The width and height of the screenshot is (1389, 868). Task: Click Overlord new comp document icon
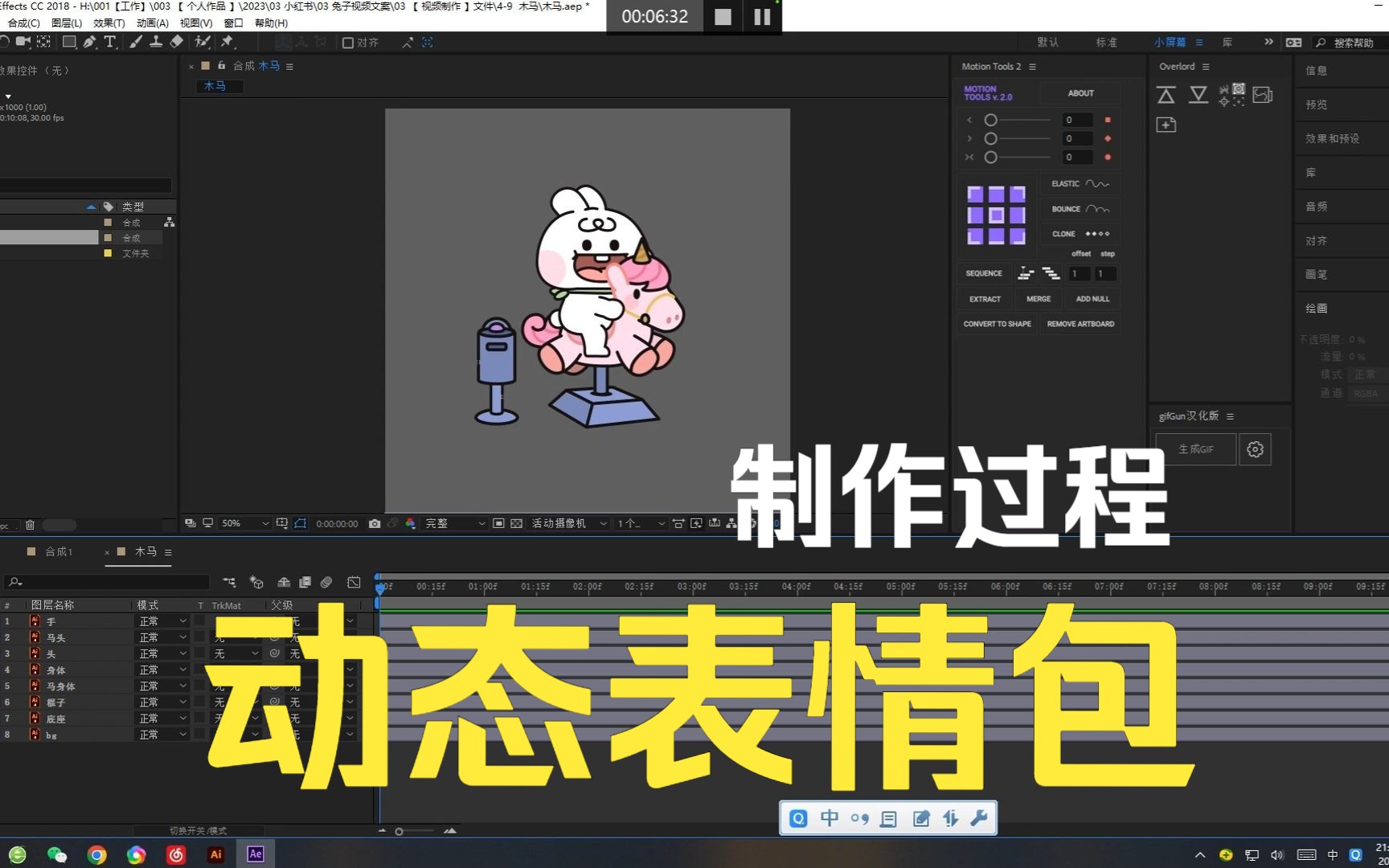[1166, 125]
